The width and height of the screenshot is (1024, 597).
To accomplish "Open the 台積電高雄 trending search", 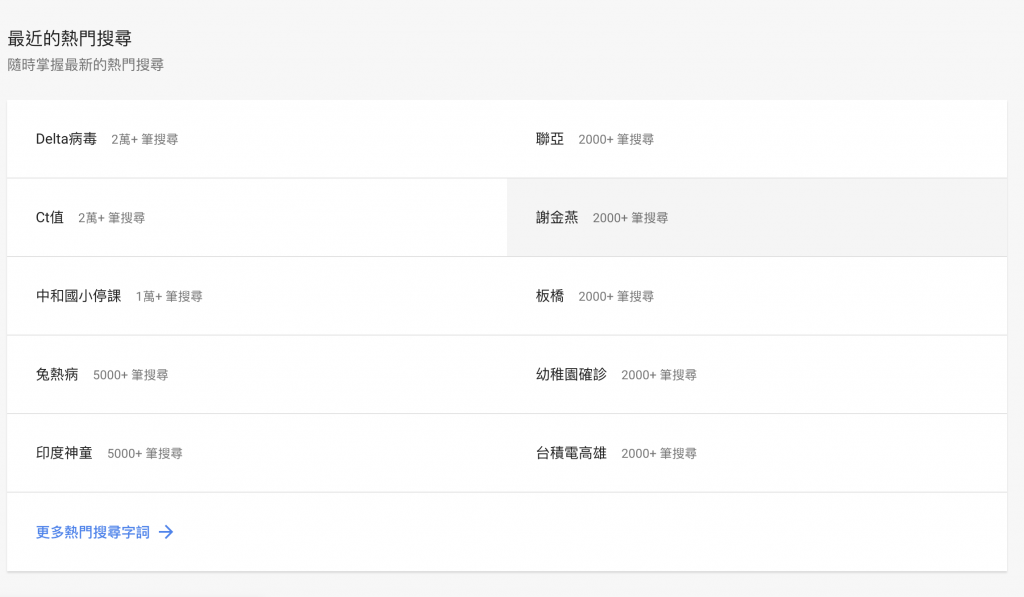I will pos(571,453).
